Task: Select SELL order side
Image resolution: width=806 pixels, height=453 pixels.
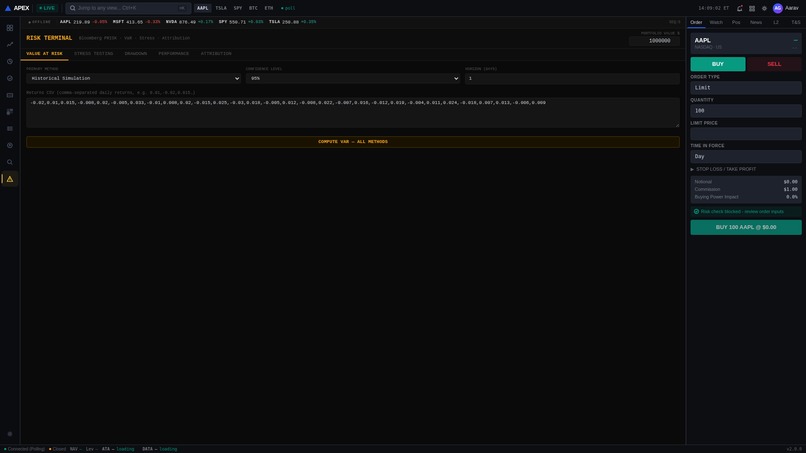Action: click(x=774, y=64)
